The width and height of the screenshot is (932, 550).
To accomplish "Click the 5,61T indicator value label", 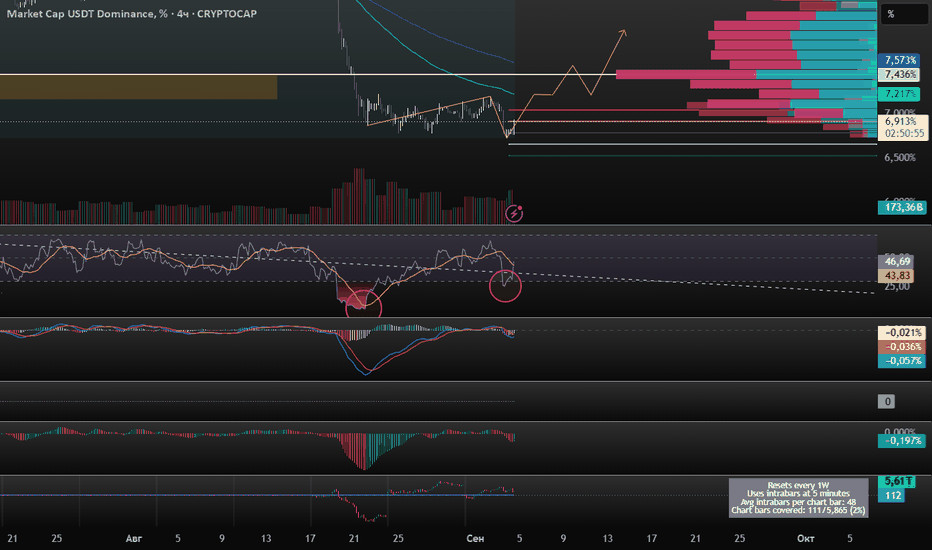I will click(x=897, y=481).
